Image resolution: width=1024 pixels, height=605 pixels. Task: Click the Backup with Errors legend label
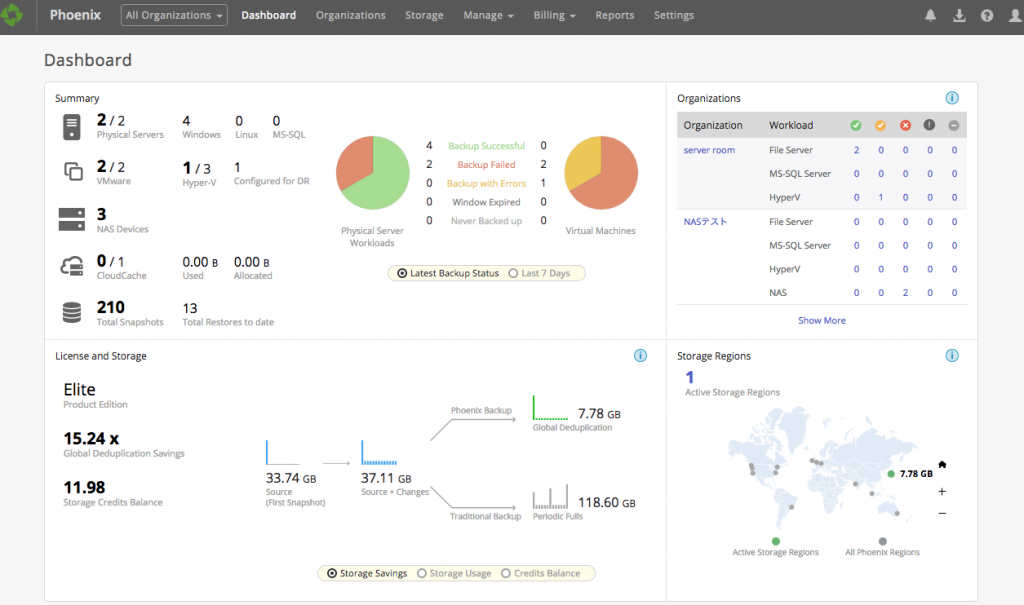[487, 184]
